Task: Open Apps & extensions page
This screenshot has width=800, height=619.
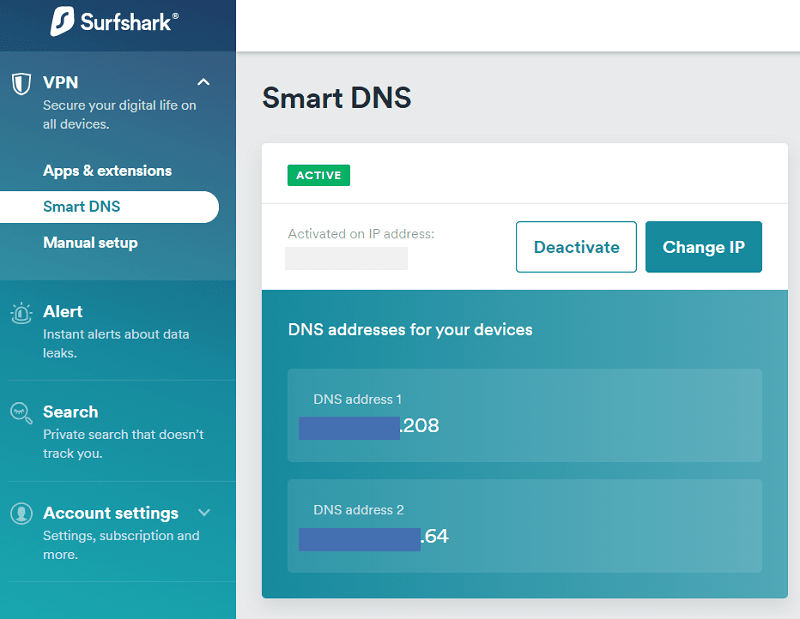Action: [107, 170]
